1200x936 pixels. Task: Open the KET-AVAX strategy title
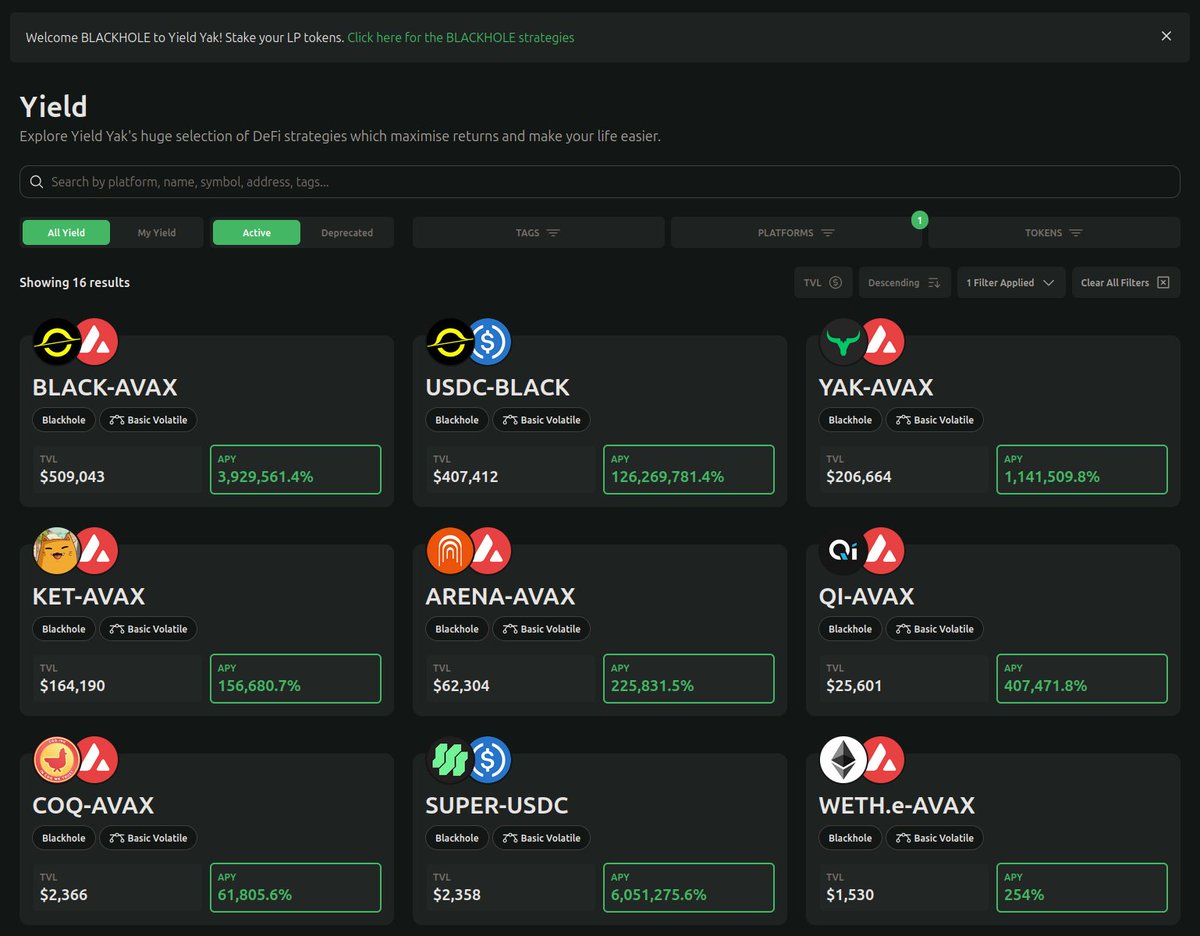coord(89,596)
